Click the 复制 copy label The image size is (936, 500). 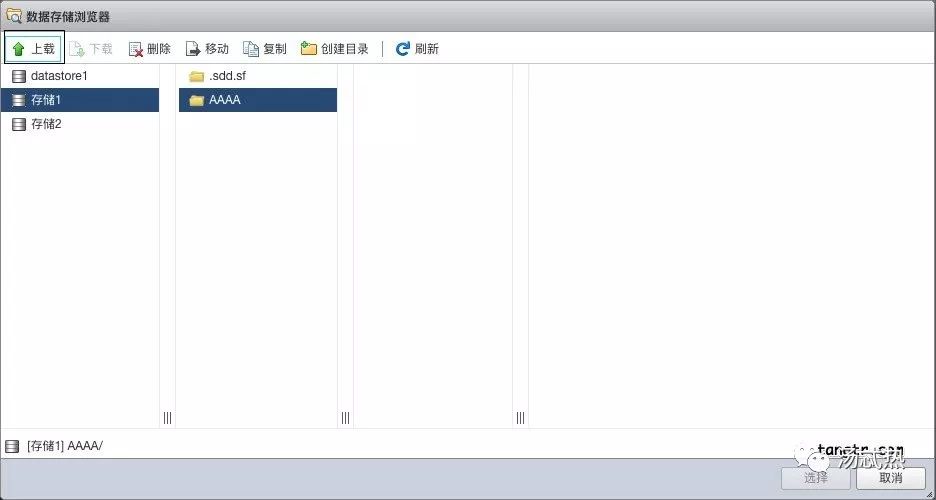(275, 49)
